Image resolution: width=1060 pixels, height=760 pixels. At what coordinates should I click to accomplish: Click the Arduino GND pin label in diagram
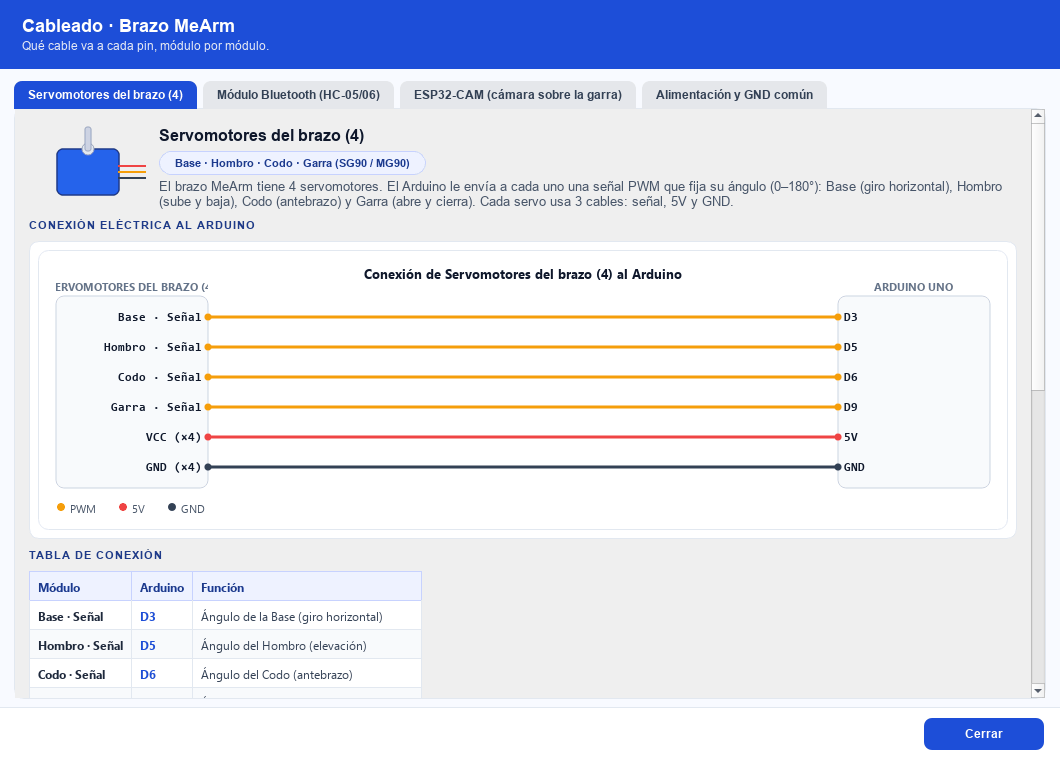(x=854, y=467)
